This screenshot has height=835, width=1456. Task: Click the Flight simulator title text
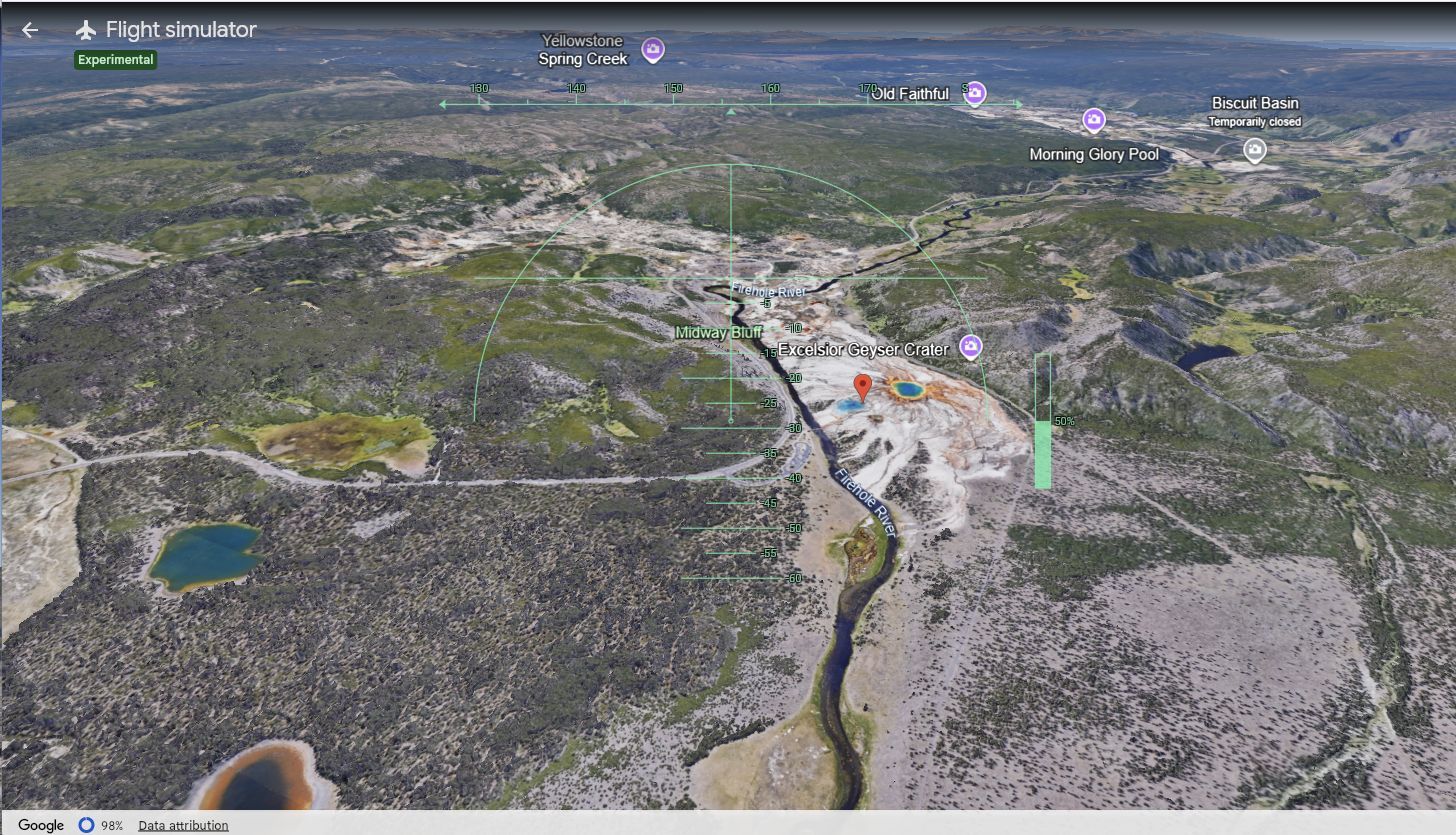pos(181,30)
